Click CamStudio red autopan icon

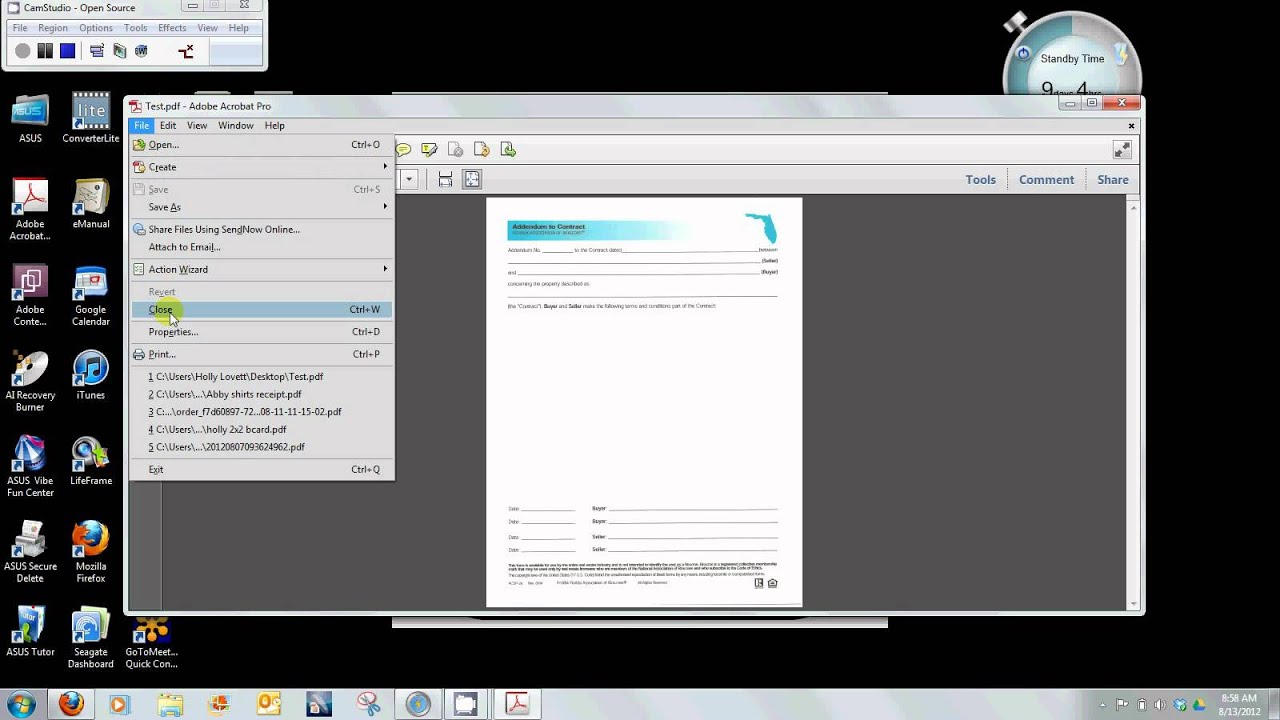pos(186,51)
